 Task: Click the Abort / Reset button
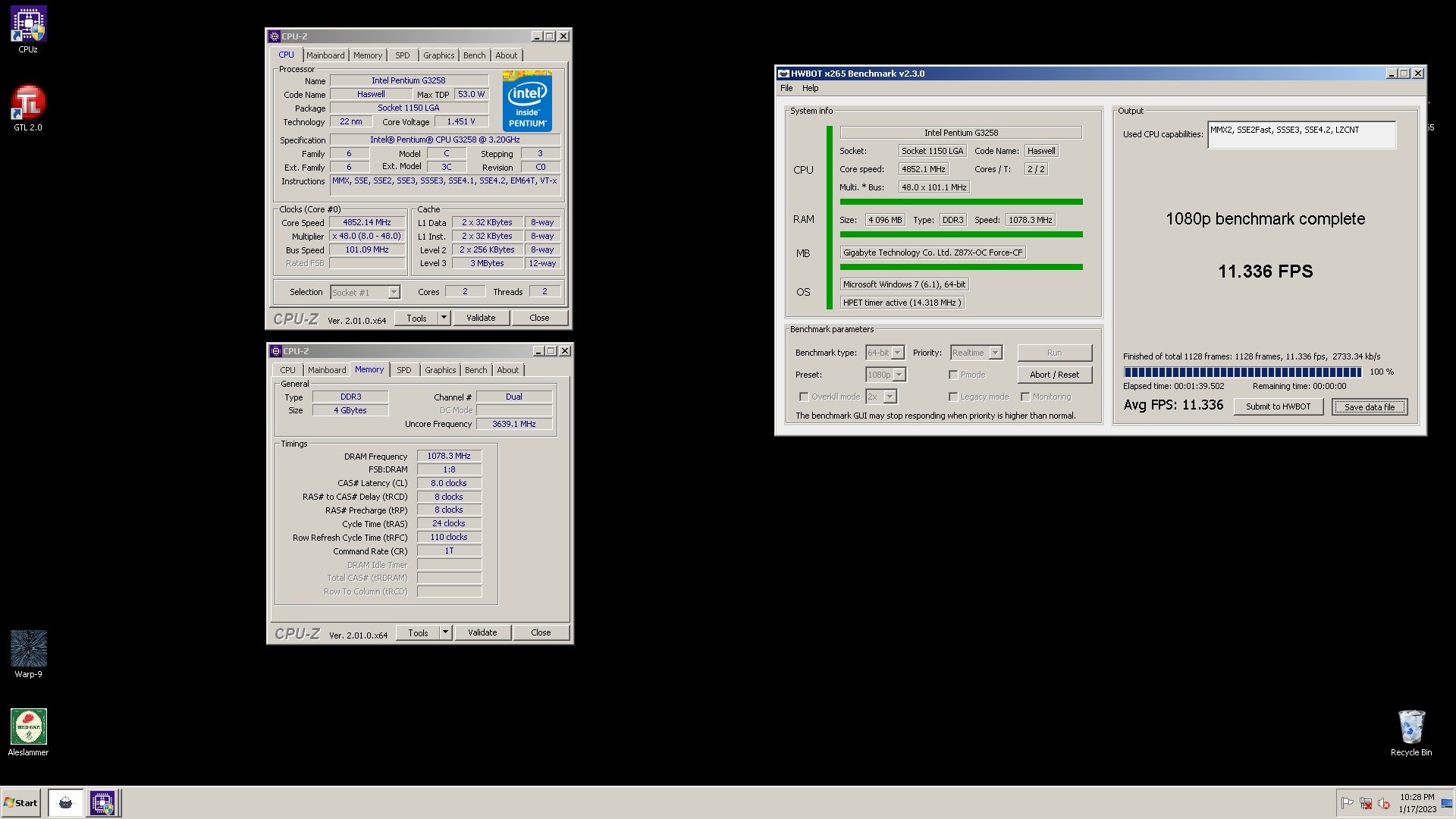(x=1055, y=375)
